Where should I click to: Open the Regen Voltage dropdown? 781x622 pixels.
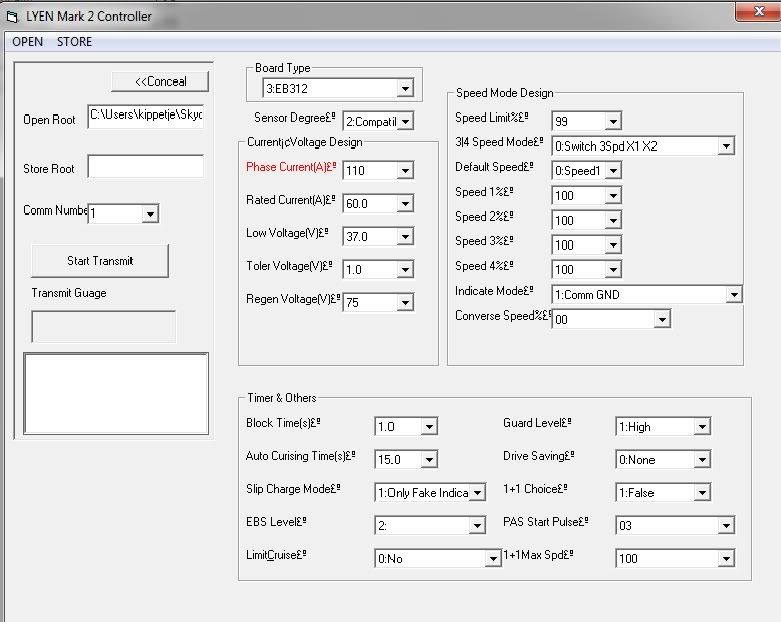[404, 303]
